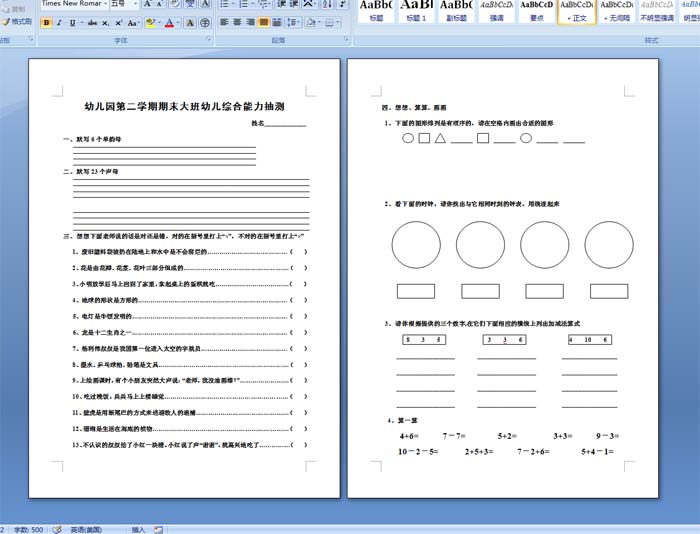Open line spacing dropdown
Screen dimensions: 700x534
pyautogui.click(x=293, y=22)
